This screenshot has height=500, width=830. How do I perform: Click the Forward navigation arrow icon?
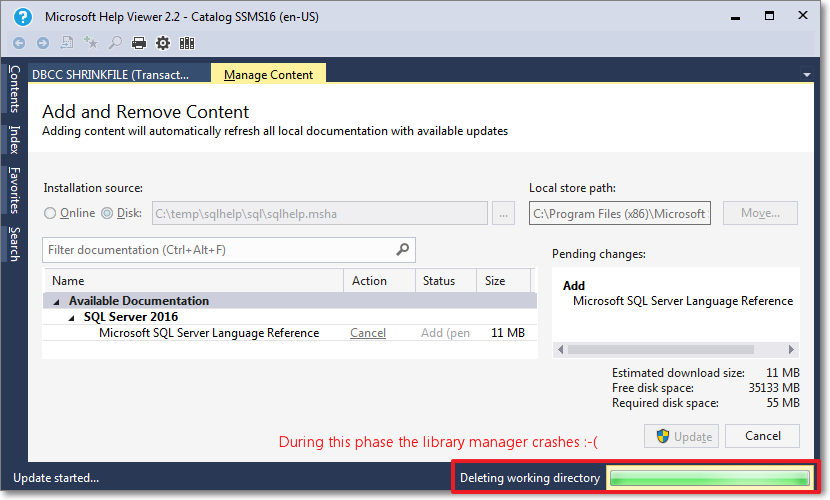click(43, 43)
